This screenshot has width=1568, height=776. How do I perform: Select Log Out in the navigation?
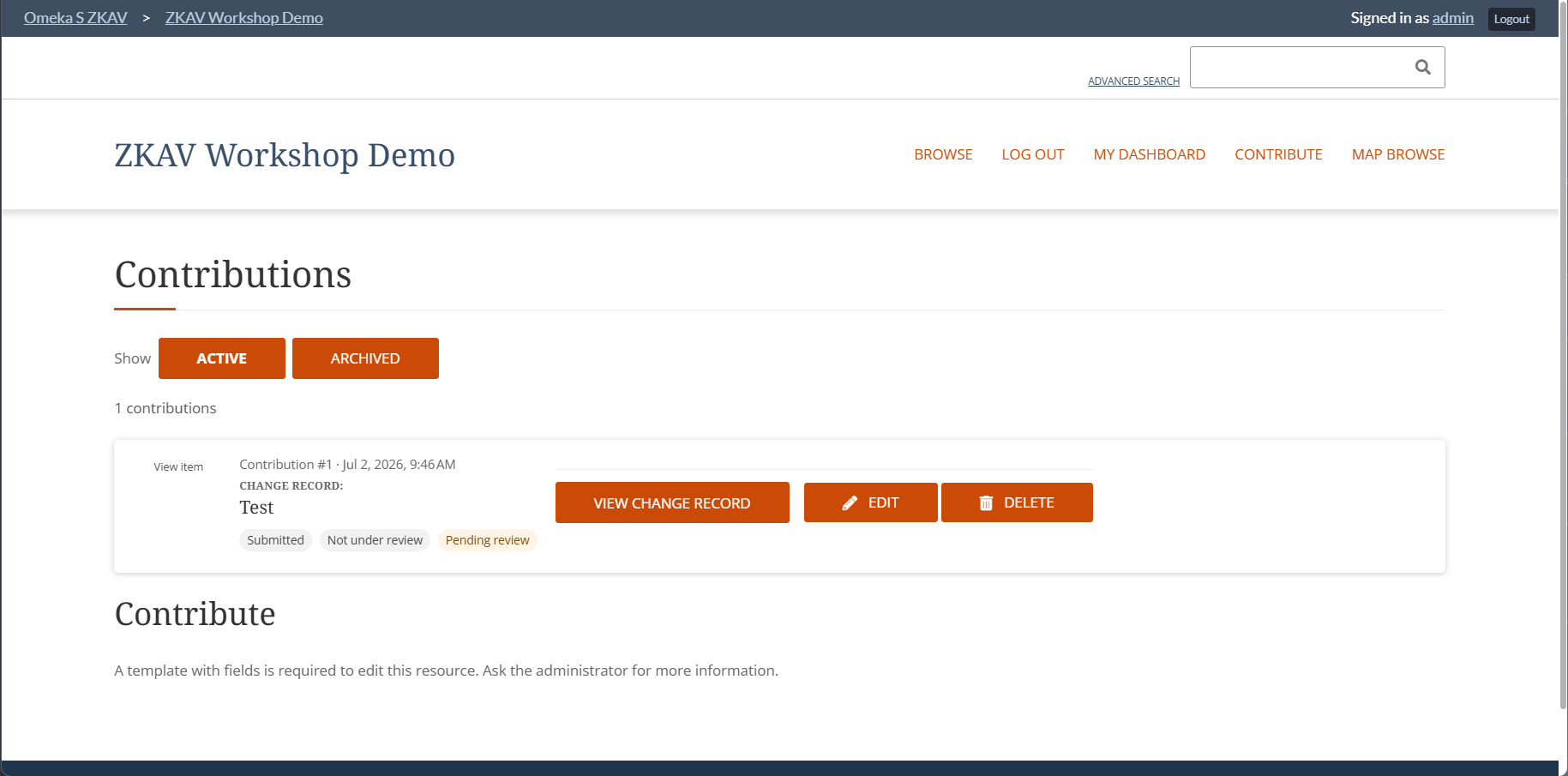click(1033, 154)
